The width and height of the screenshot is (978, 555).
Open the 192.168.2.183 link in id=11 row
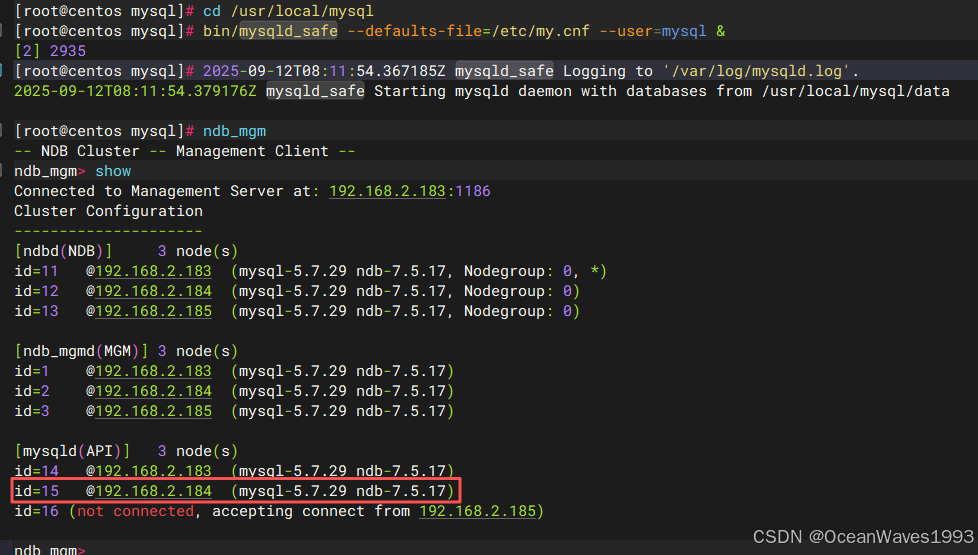153,271
